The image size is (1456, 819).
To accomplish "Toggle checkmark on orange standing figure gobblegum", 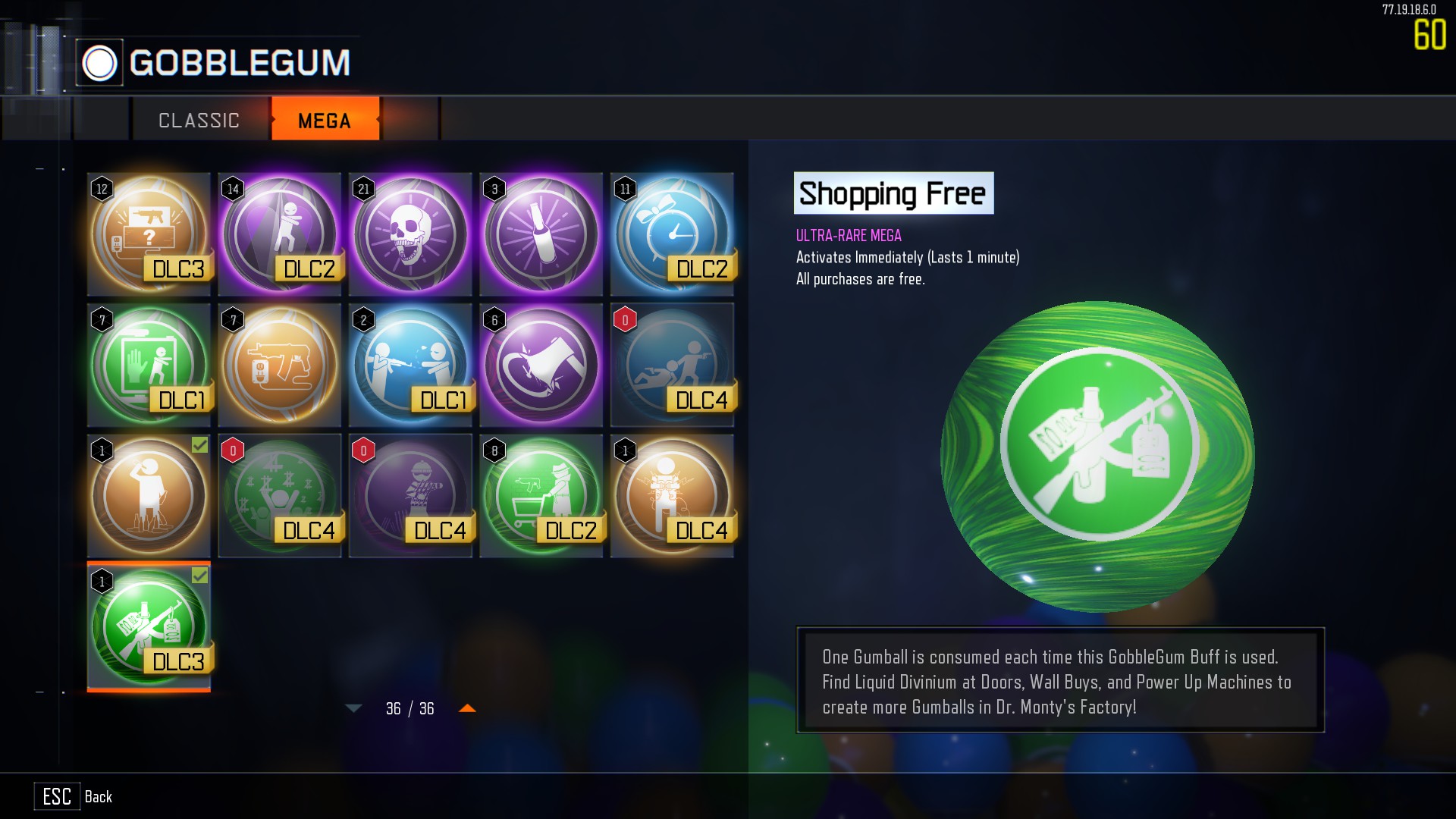I will click(x=199, y=445).
